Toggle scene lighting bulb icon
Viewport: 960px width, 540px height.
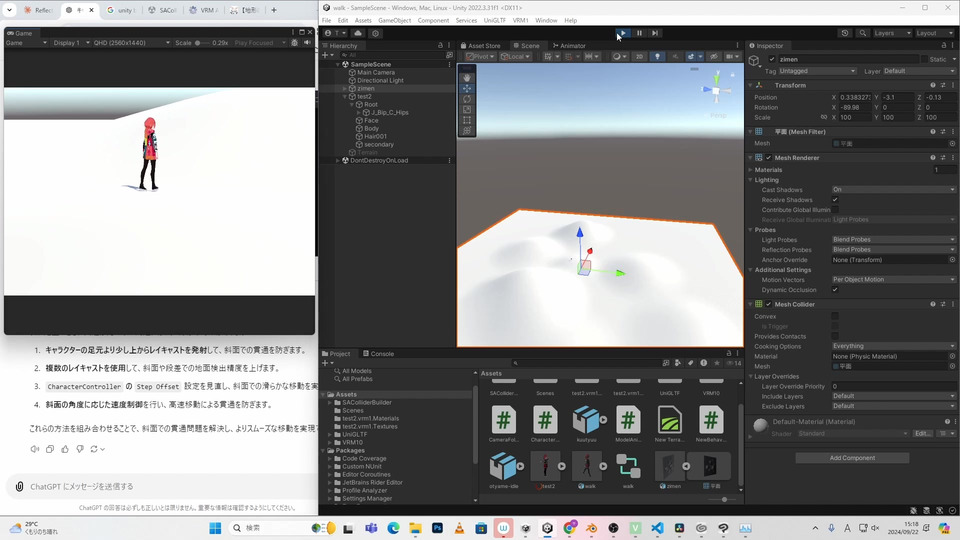pyautogui.click(x=657, y=56)
